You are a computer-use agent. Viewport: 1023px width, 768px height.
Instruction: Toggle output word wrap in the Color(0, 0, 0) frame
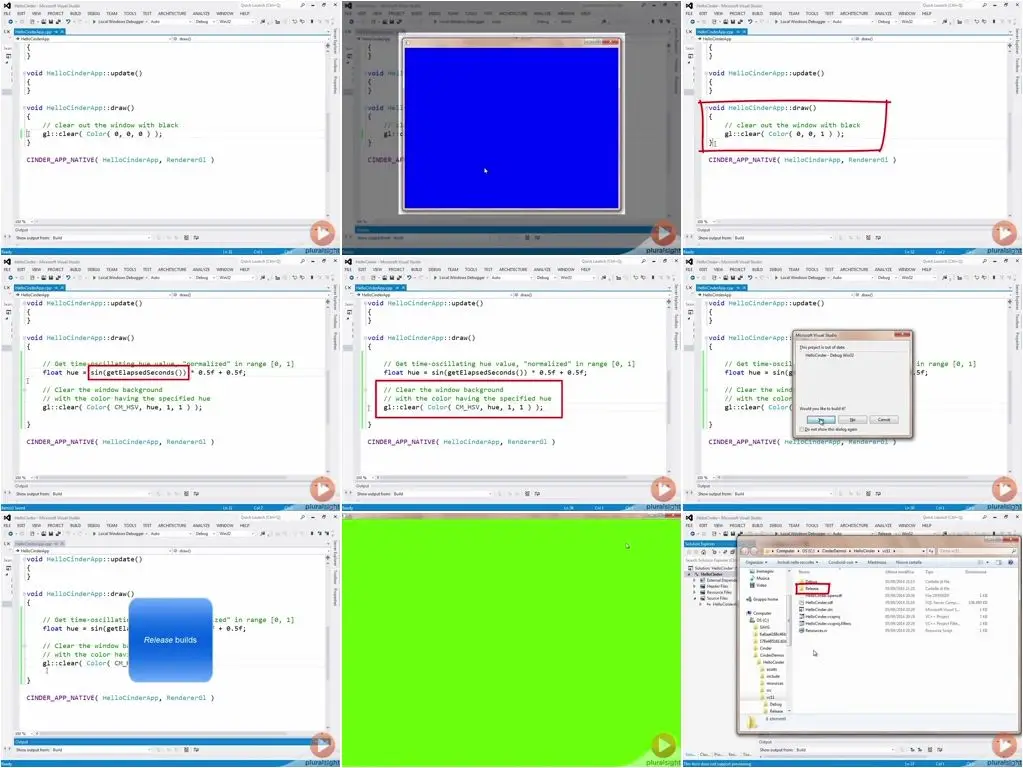(196, 238)
